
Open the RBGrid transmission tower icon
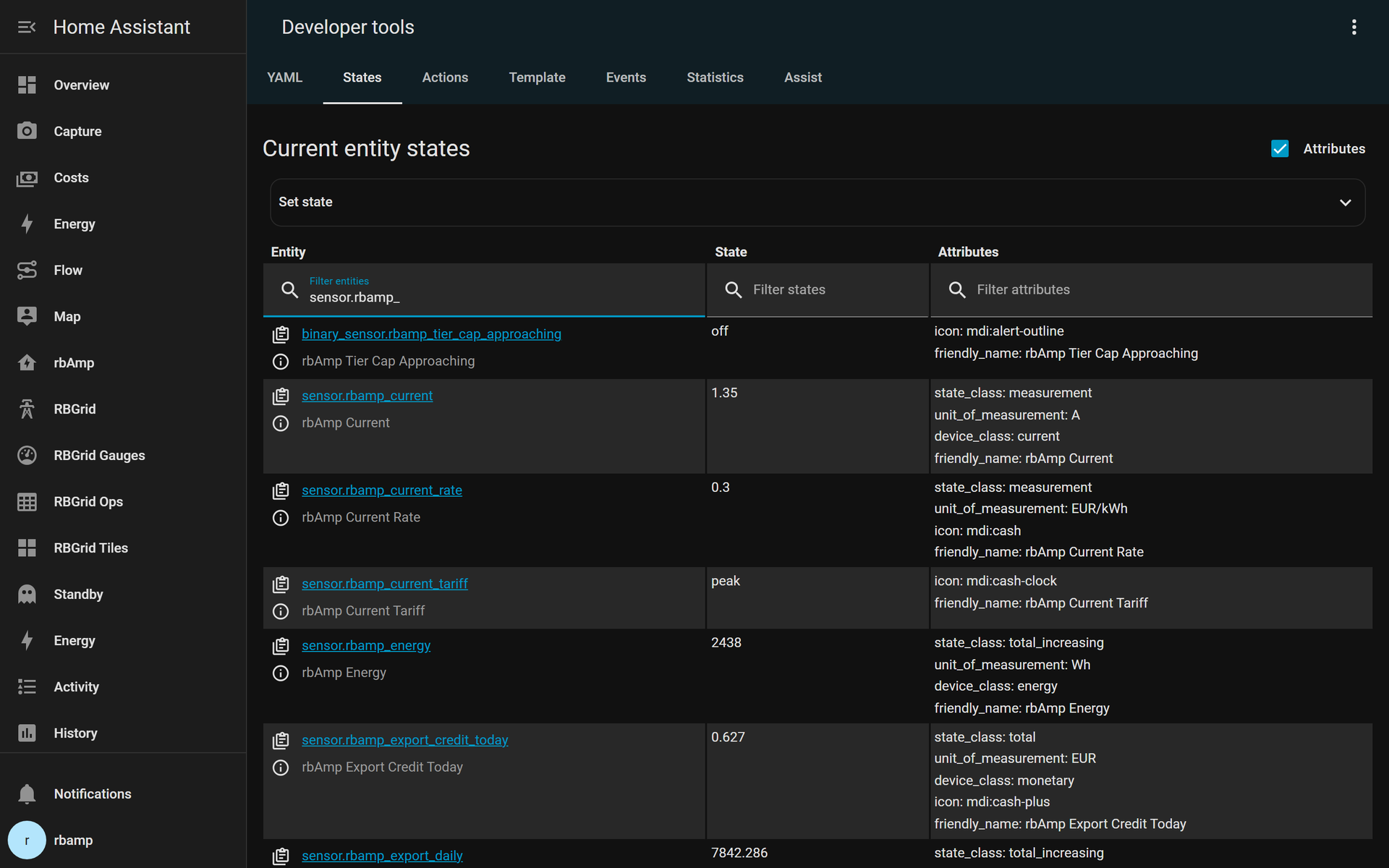point(27,409)
